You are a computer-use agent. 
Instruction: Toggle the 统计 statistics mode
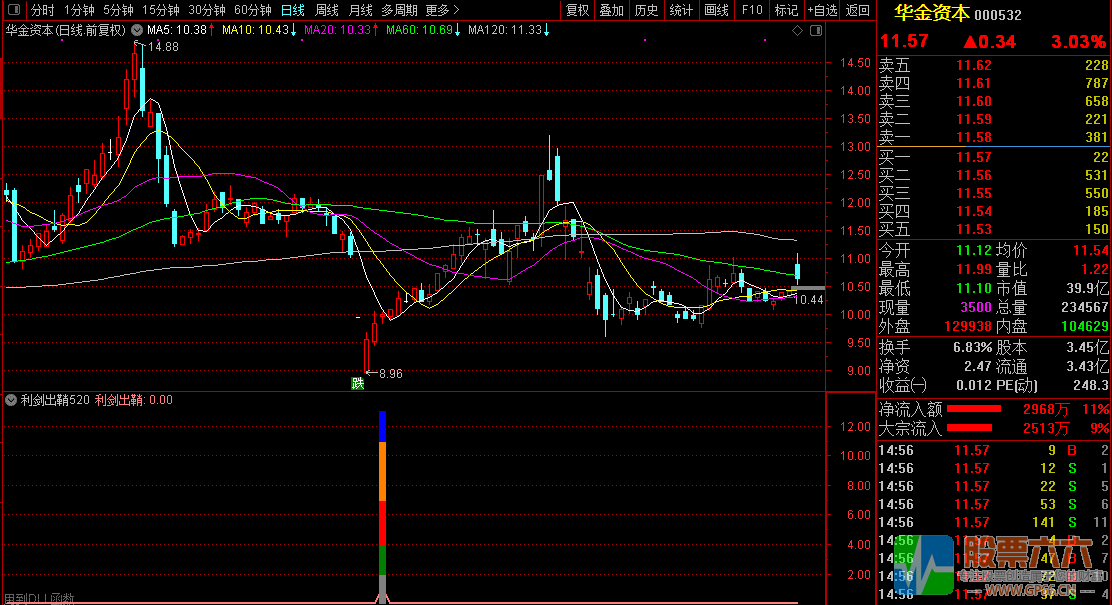[681, 10]
